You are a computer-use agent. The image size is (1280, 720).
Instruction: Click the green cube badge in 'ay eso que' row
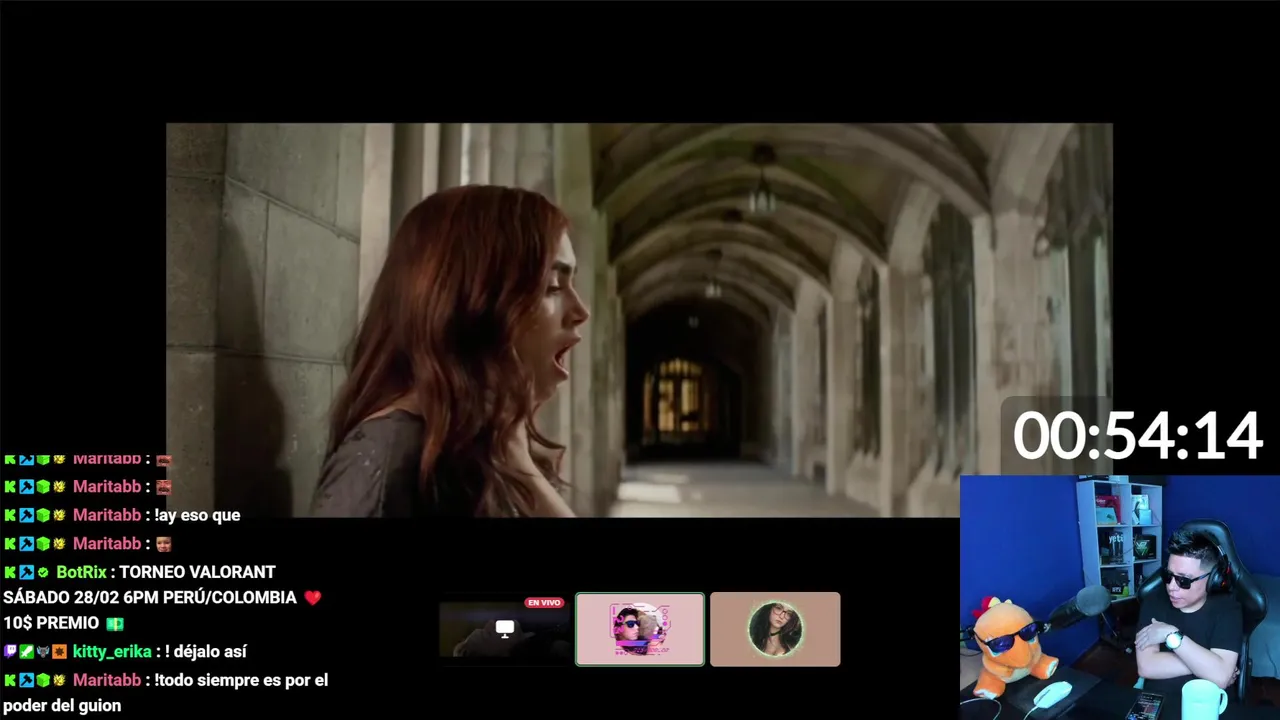click(x=43, y=516)
